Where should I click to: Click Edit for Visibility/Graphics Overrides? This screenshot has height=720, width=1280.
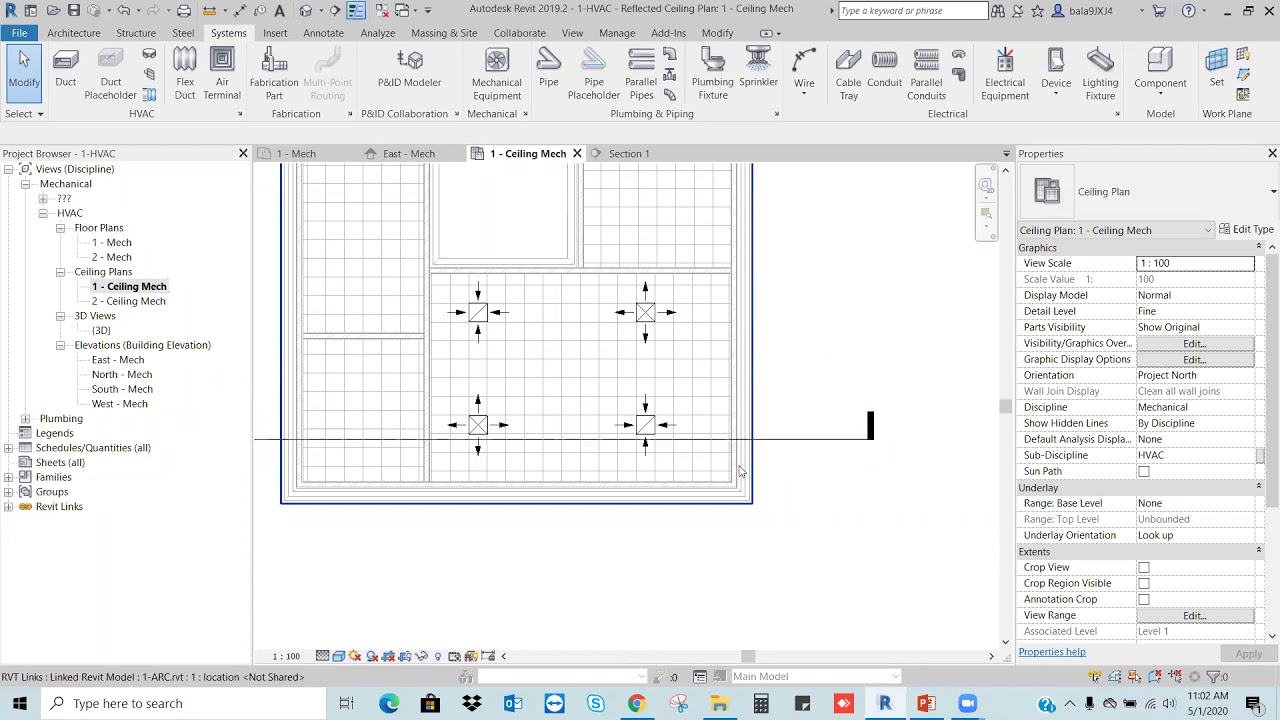tap(1195, 344)
